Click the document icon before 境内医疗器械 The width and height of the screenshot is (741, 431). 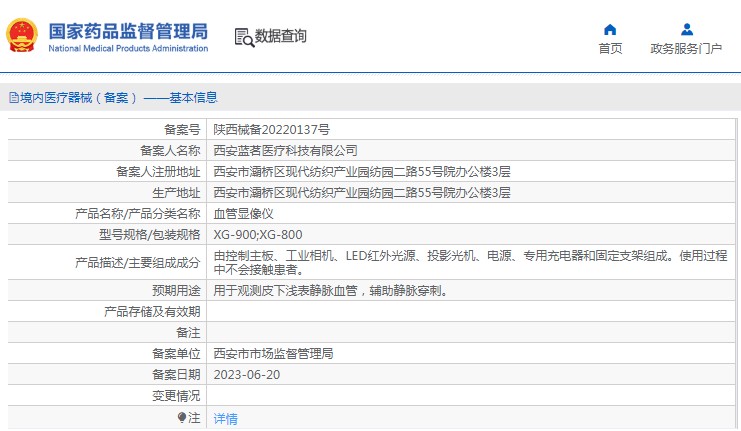14,98
